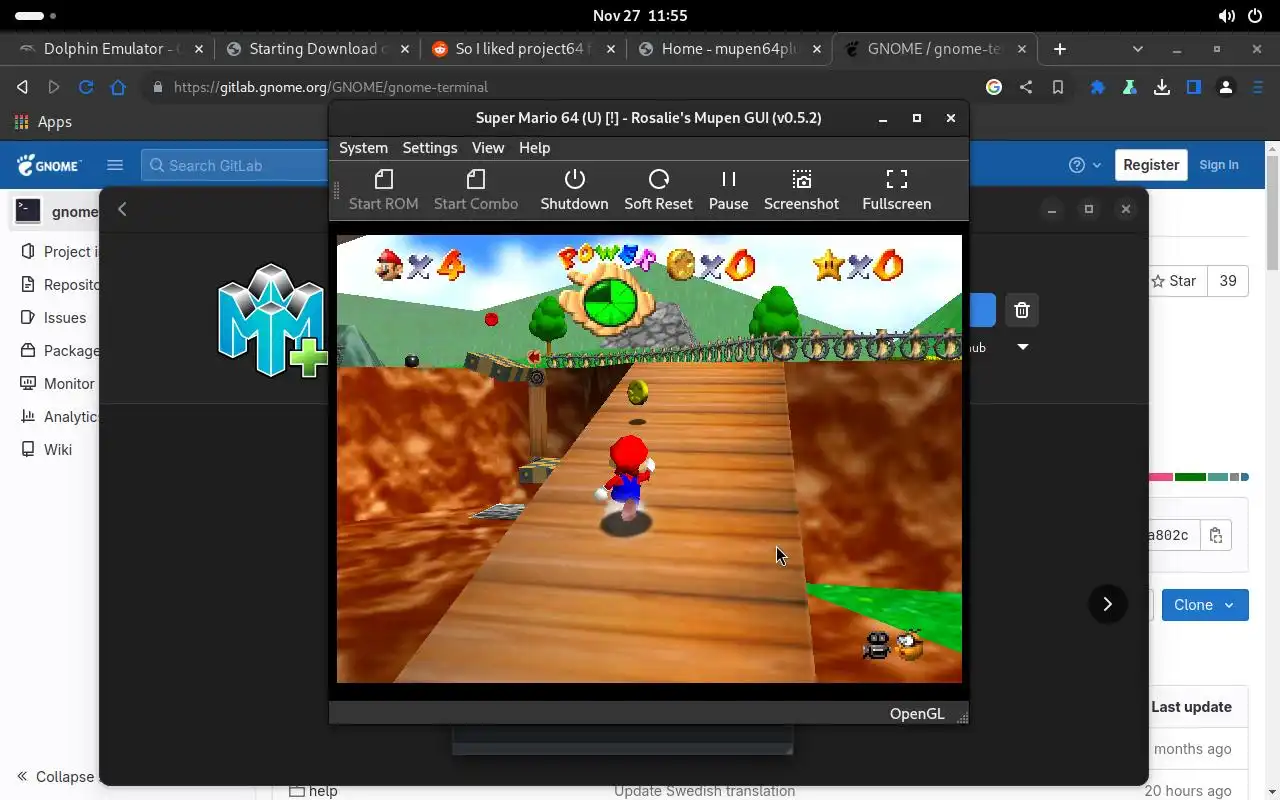Open Analytics in the GitLab sidebar

coord(59,417)
